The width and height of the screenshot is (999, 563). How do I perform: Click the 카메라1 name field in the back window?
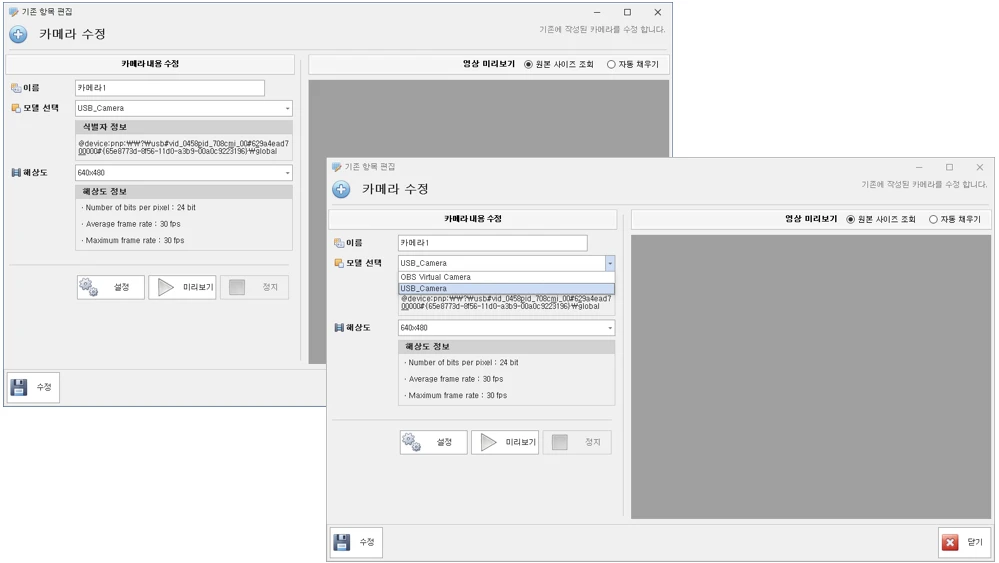pyautogui.click(x=169, y=88)
